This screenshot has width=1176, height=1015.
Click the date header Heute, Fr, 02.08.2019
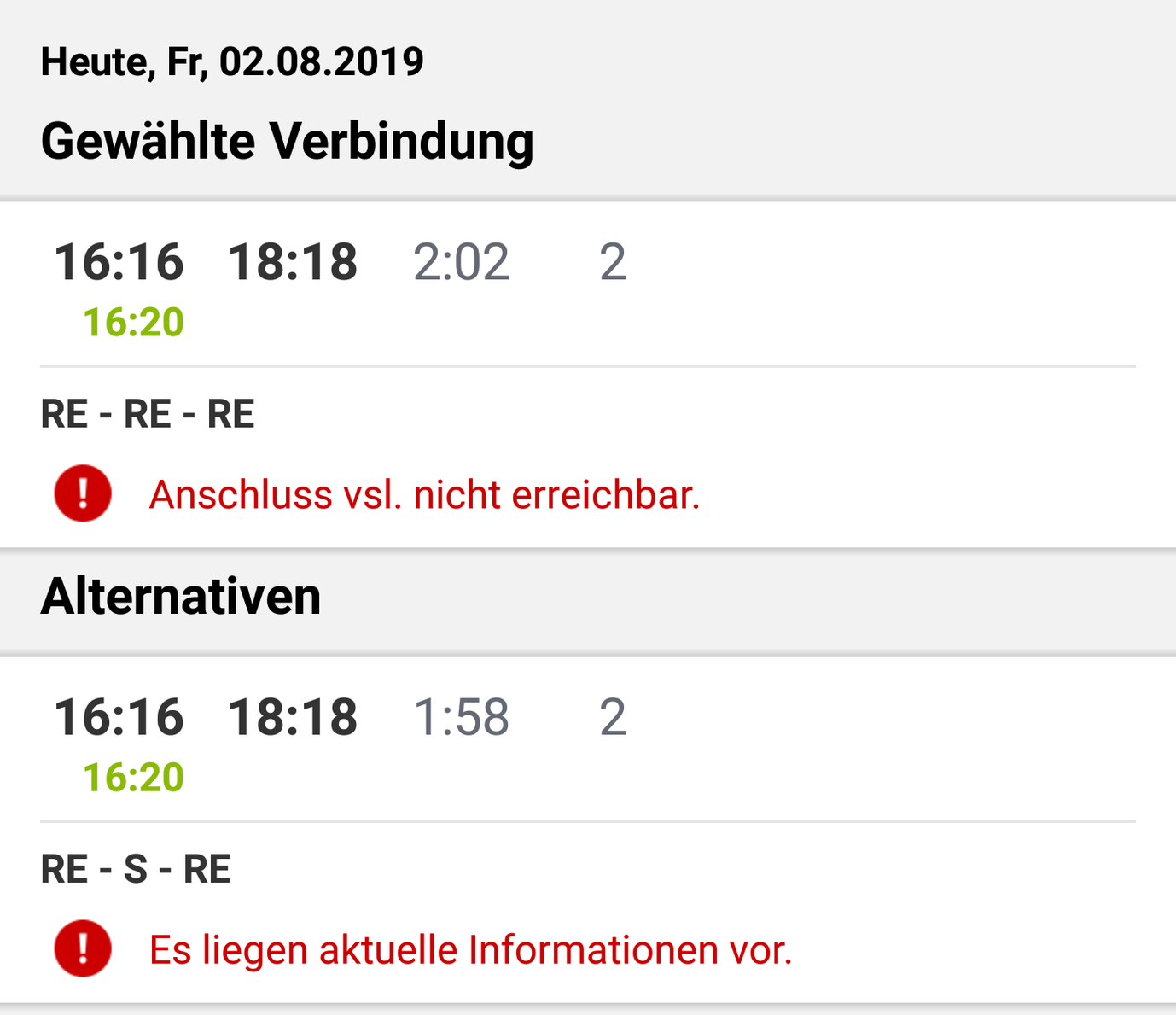coord(232,62)
